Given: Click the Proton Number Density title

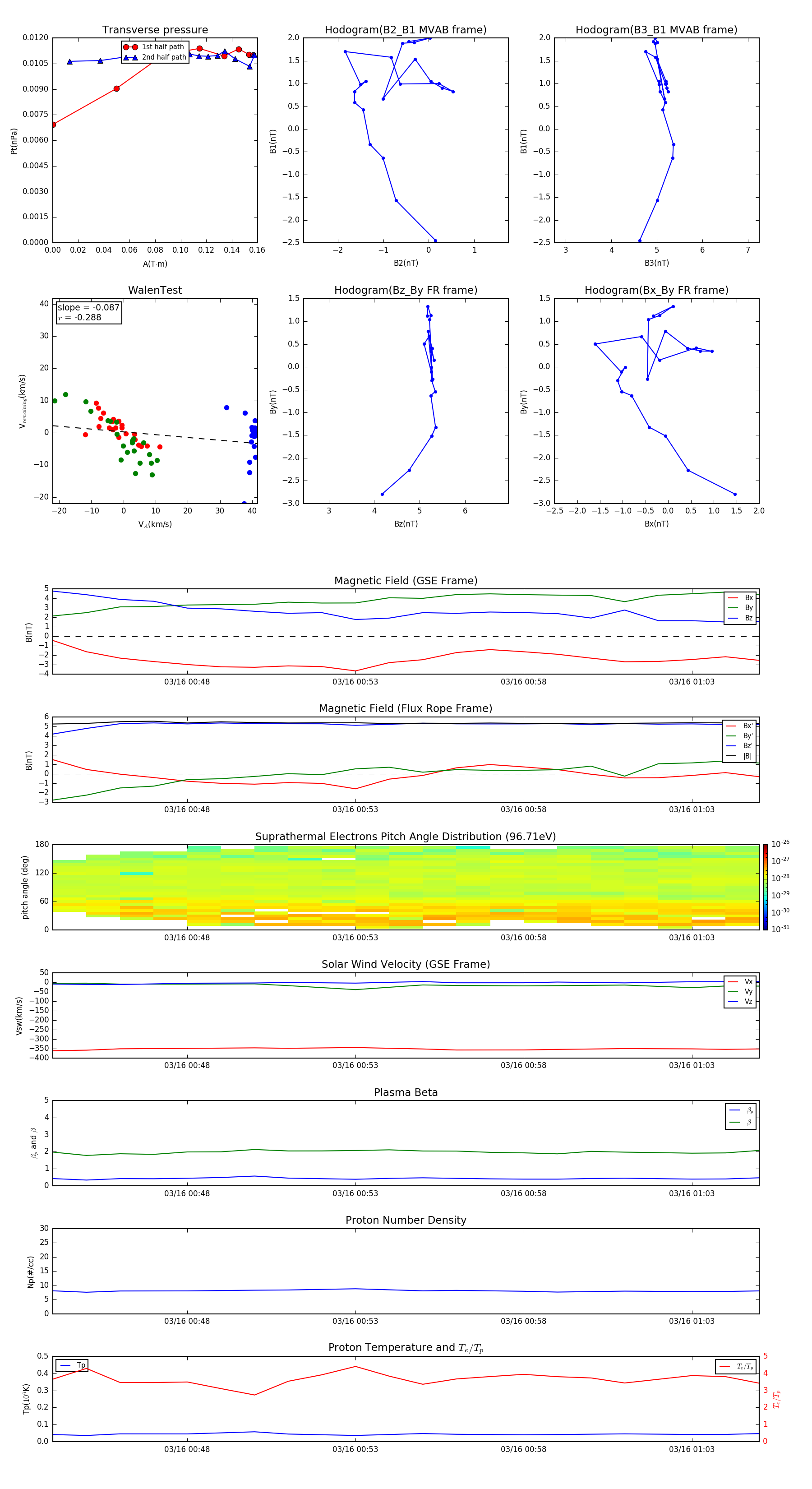Looking at the screenshot, I should pos(406,1220).
